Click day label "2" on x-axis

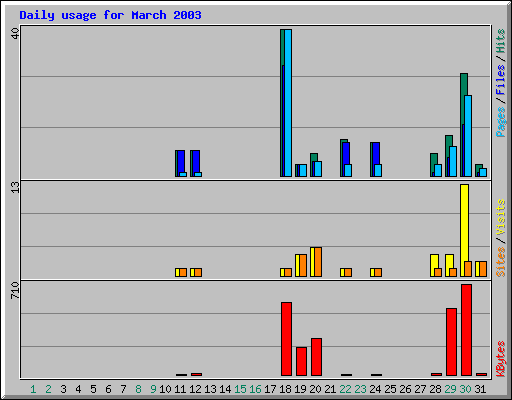click(x=48, y=389)
